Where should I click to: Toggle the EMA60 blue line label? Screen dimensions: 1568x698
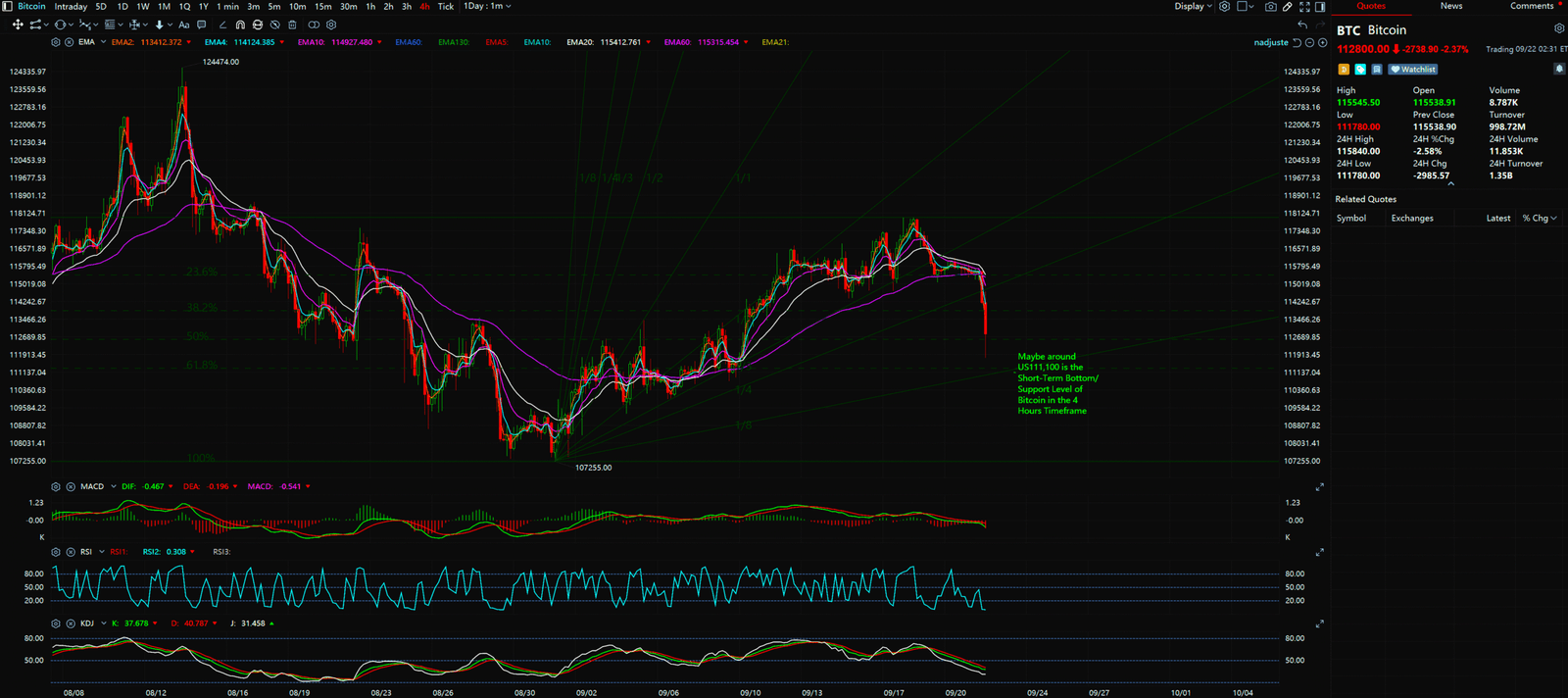(x=409, y=42)
